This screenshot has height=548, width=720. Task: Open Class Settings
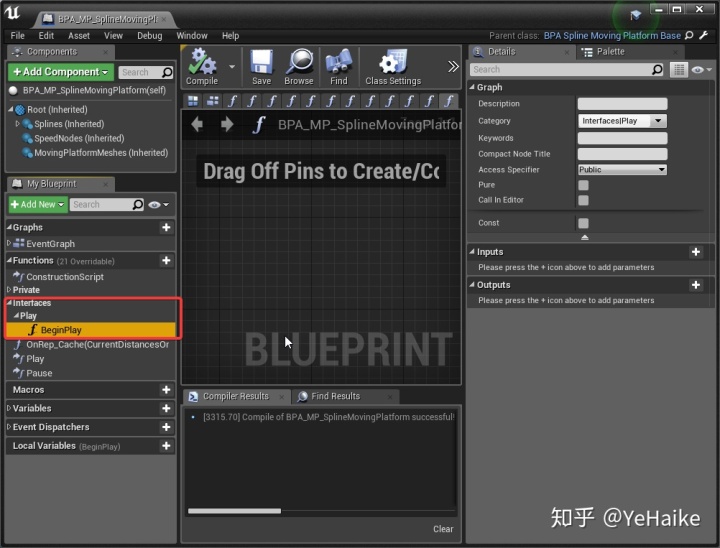393,67
